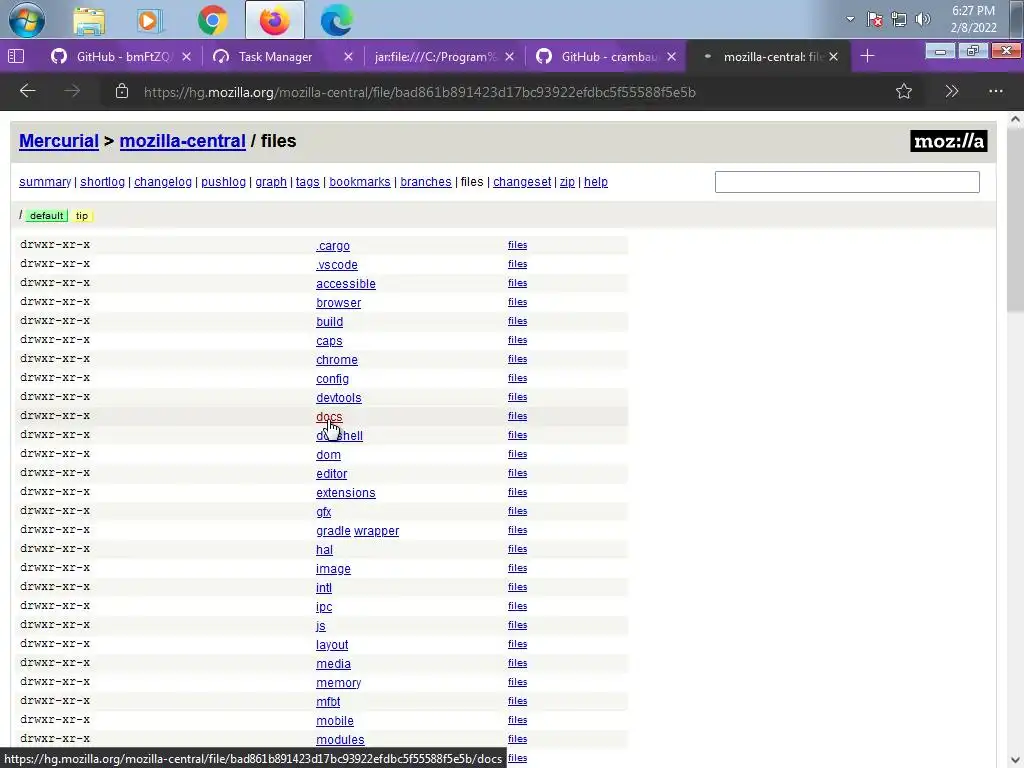The height and width of the screenshot is (768, 1024).
Task: Open Windows Explorer from the taskbar
Action: pyautogui.click(x=89, y=20)
